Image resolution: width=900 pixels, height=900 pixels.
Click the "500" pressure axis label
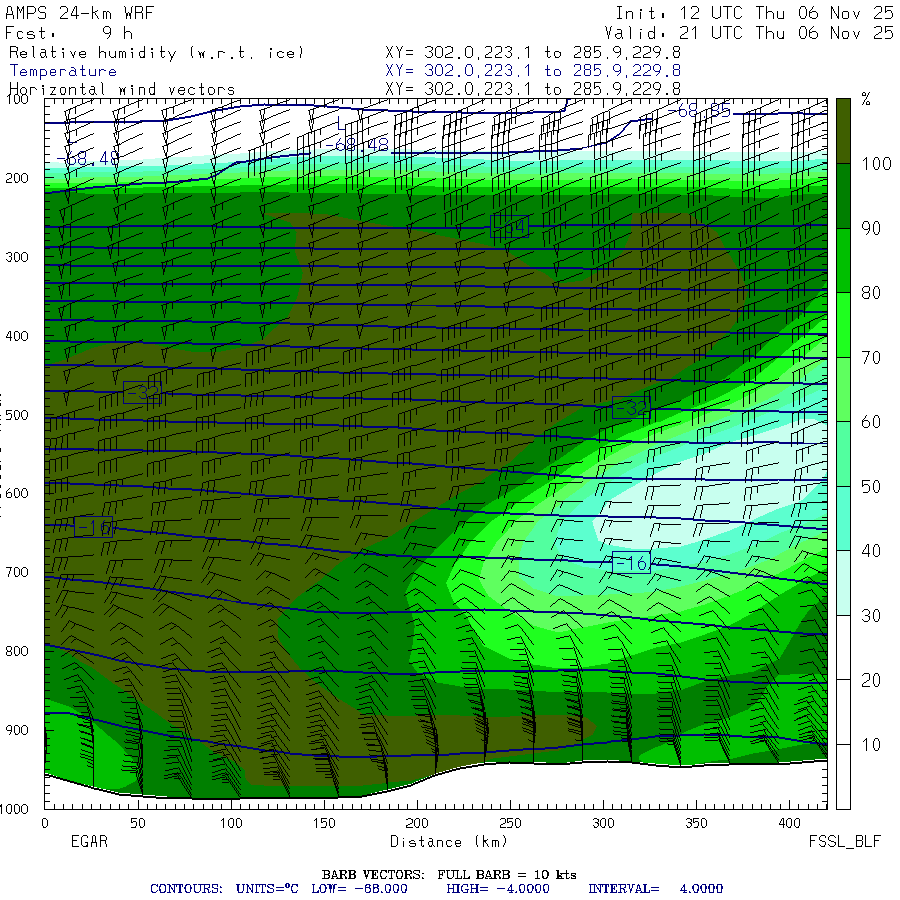(17, 415)
